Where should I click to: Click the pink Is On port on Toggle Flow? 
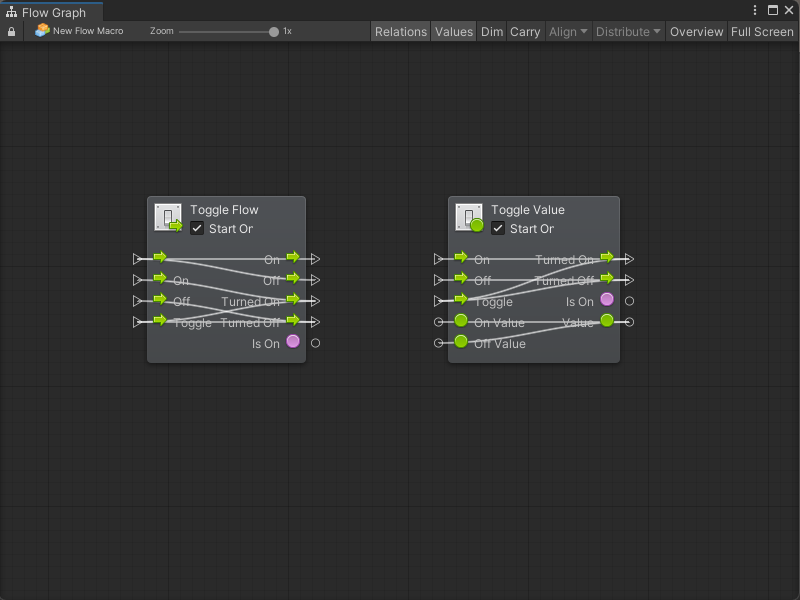tap(293, 342)
